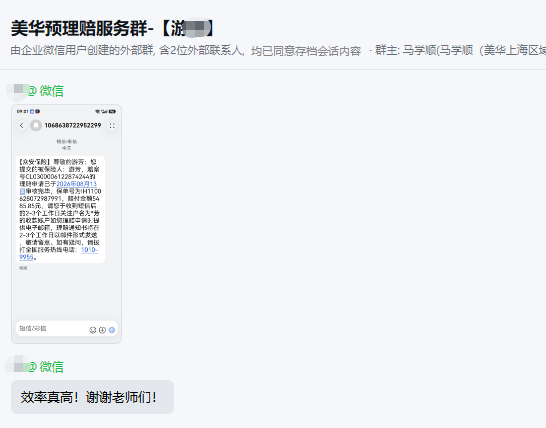
Task: Click the expand icon right of the SMS number
Action: tap(112, 126)
